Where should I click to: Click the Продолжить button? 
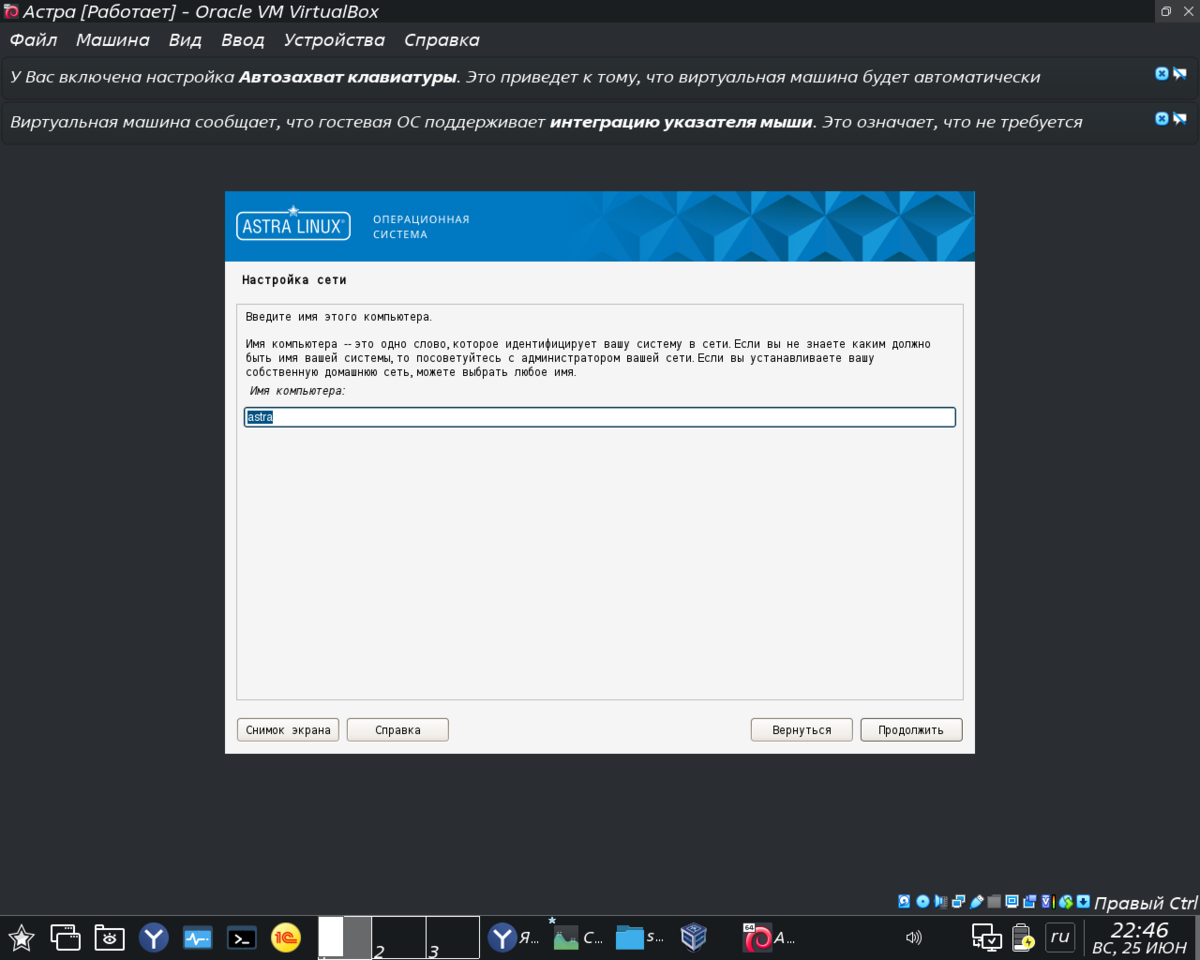coord(911,730)
